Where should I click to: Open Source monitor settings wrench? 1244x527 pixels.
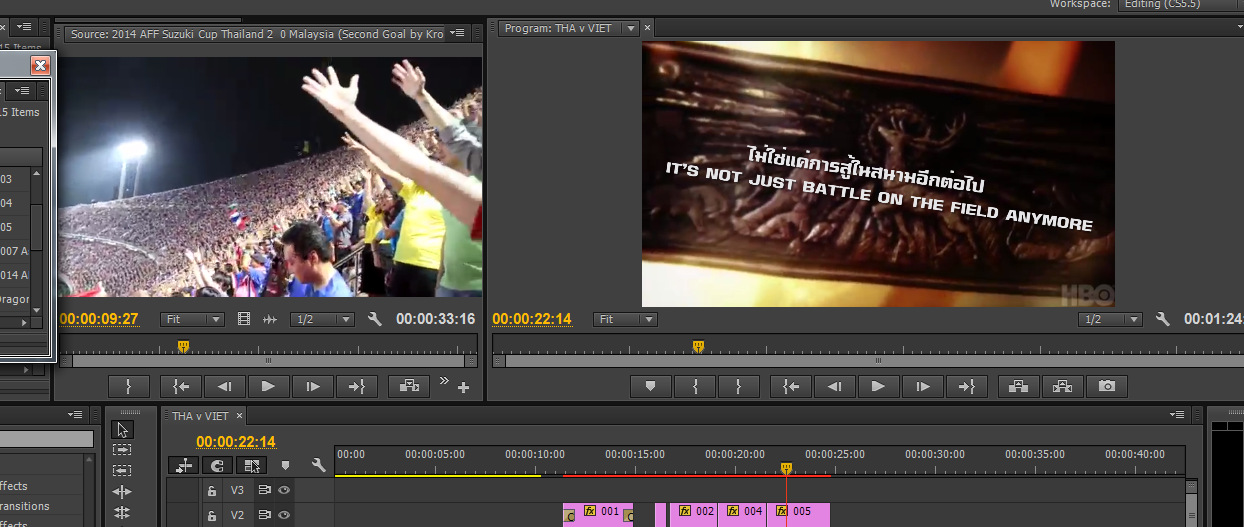tap(376, 320)
